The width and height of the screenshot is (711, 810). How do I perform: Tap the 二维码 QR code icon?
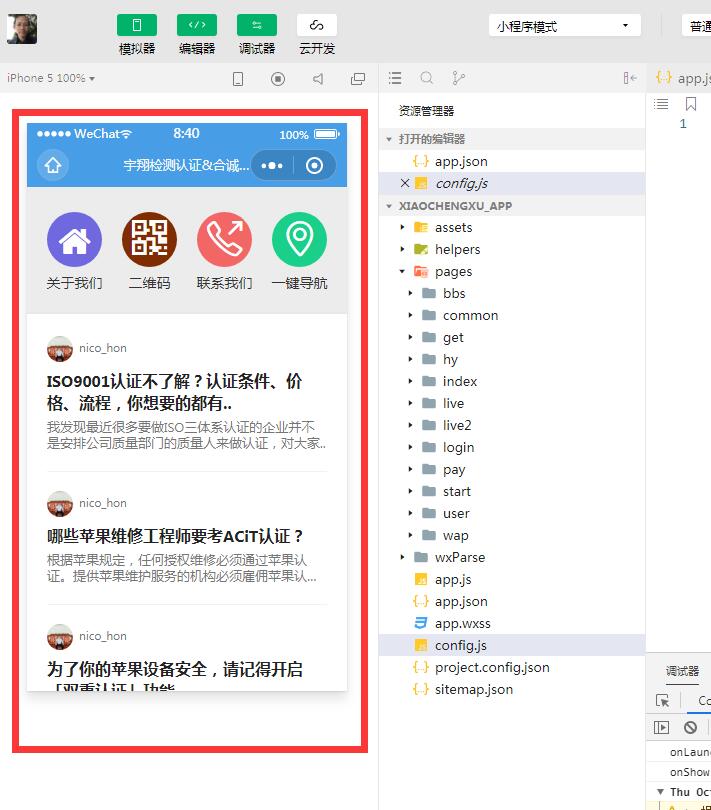(x=149, y=240)
